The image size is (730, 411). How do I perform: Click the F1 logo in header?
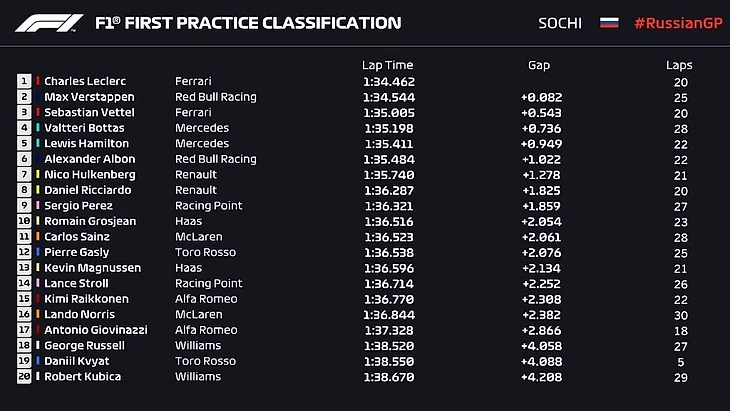[x=50, y=22]
